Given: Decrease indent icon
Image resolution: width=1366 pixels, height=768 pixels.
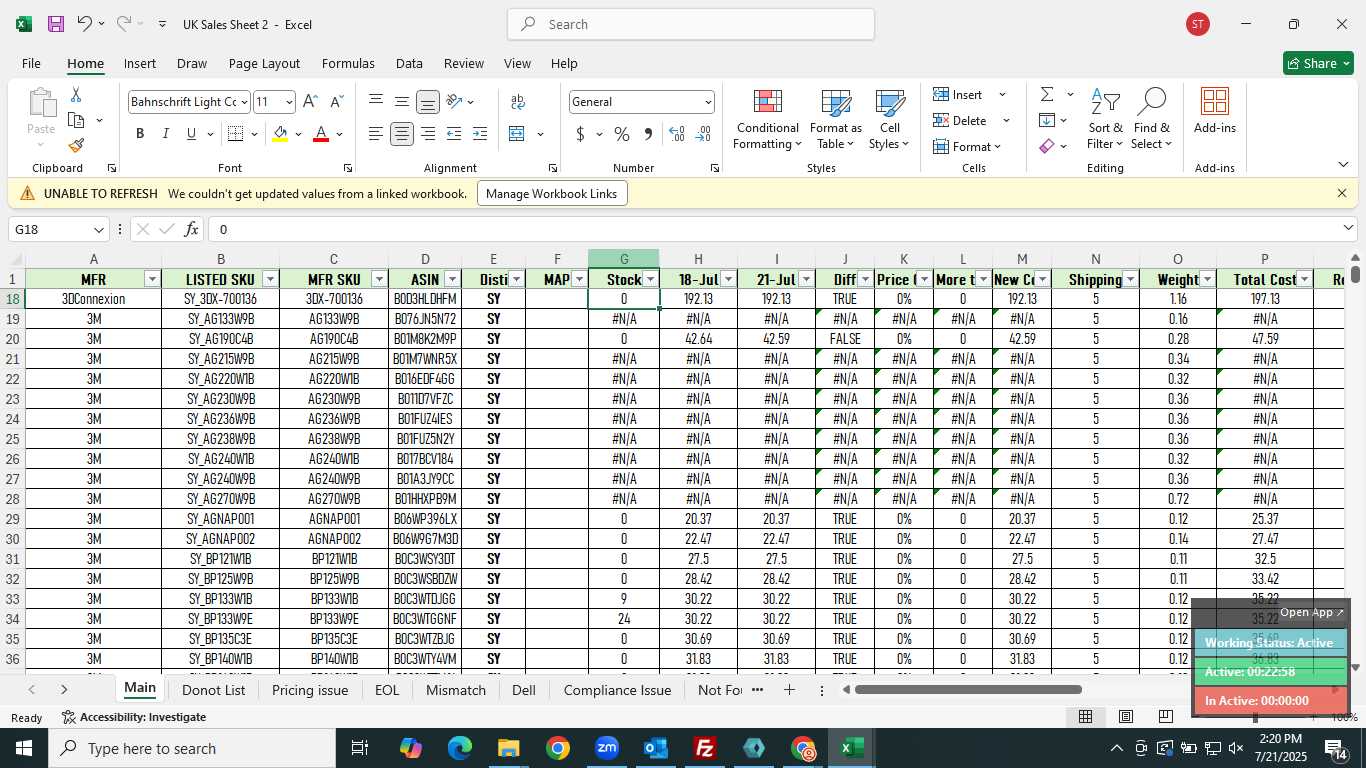Looking at the screenshot, I should 454,134.
